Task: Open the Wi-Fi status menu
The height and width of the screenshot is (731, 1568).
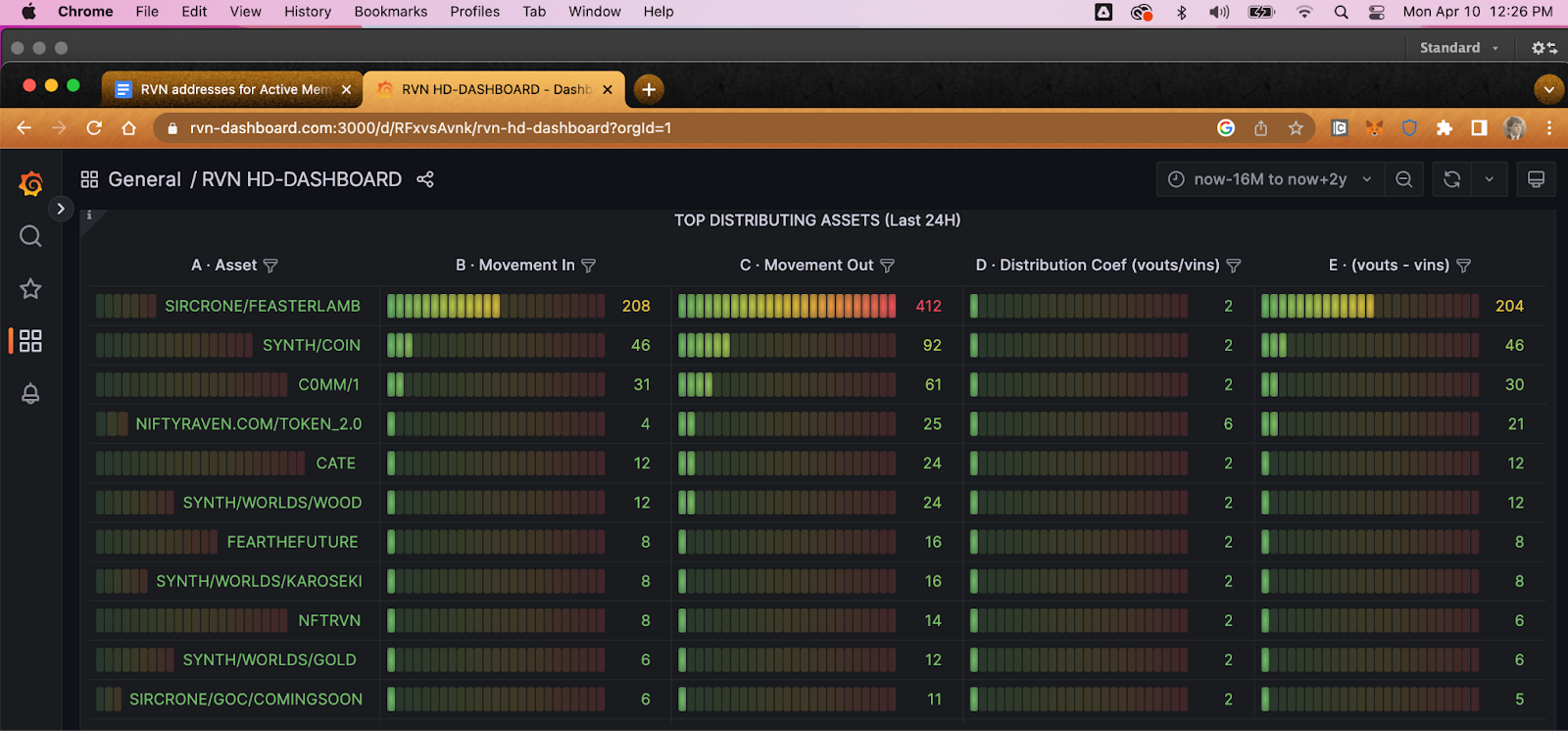Action: 1304,12
